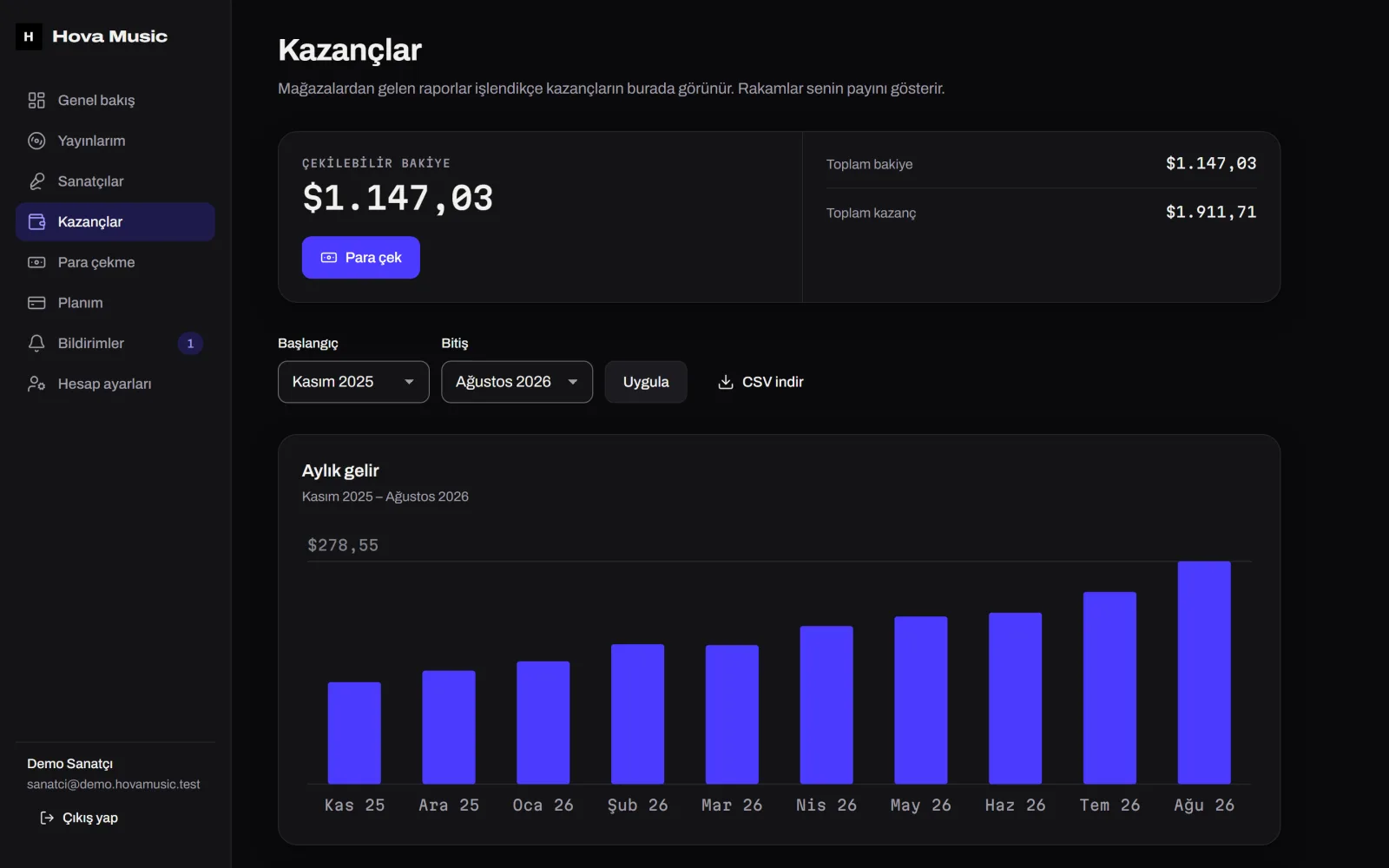Click the Genel bakış grid icon
This screenshot has height=868, width=1389.
pos(36,100)
